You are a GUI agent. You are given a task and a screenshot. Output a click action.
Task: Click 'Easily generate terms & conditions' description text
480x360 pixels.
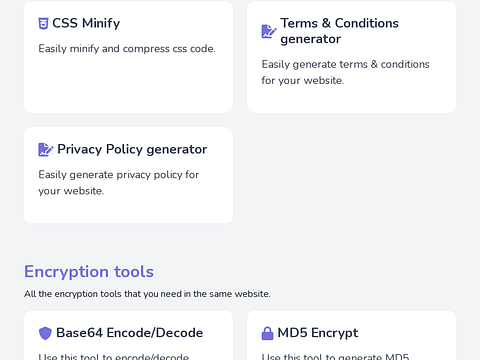tap(345, 72)
